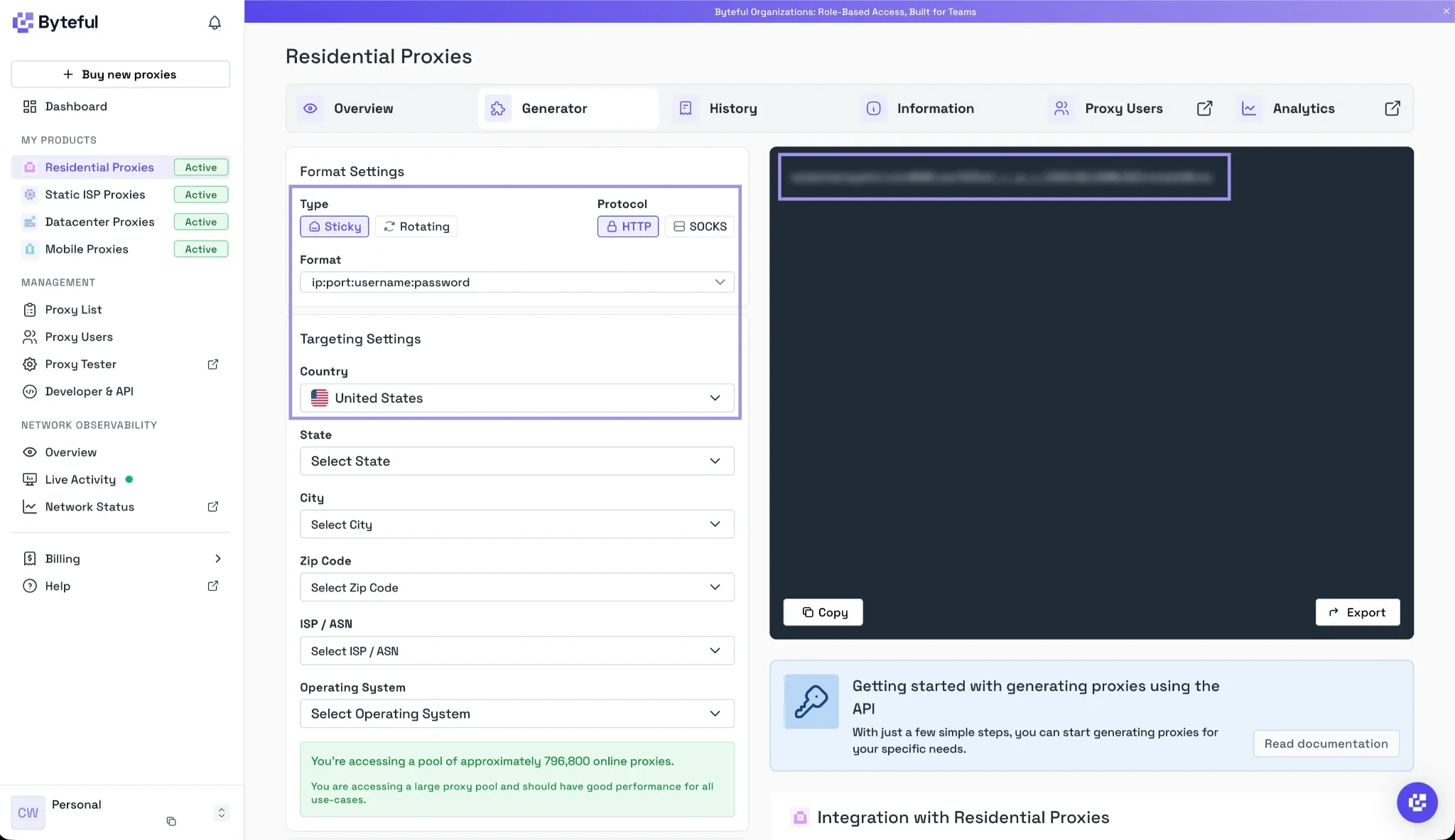
Task: Open the Select ISP / ASN dropdown
Action: point(517,651)
